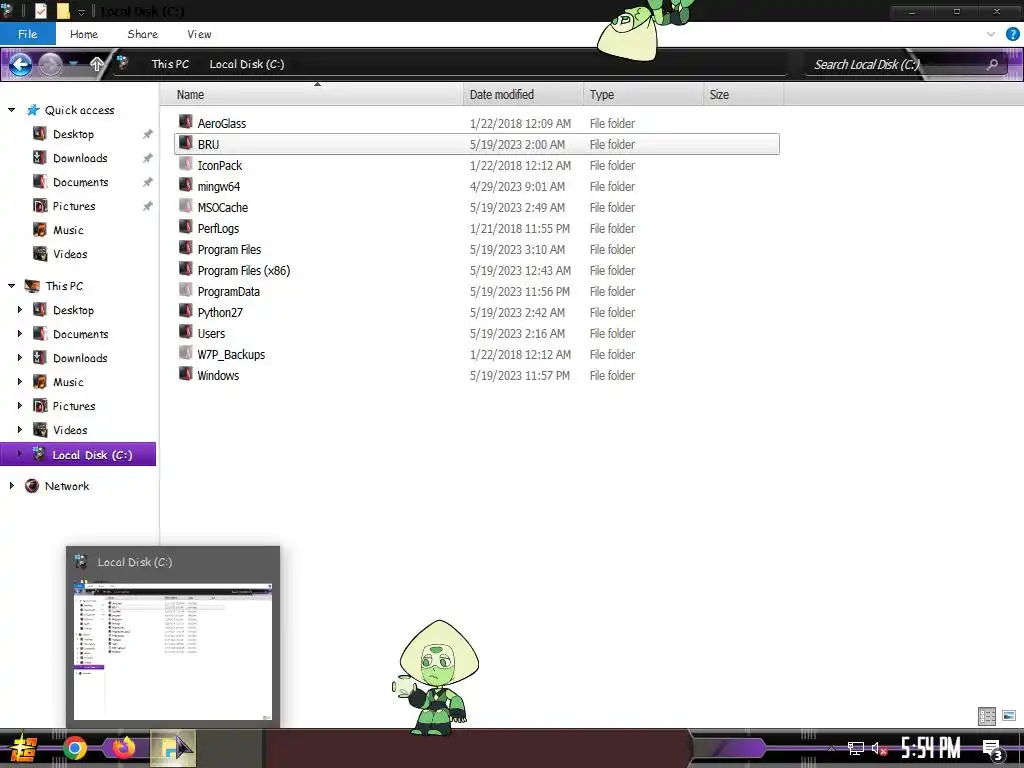Select Local Disk (C:) in navigation pane

78,455
